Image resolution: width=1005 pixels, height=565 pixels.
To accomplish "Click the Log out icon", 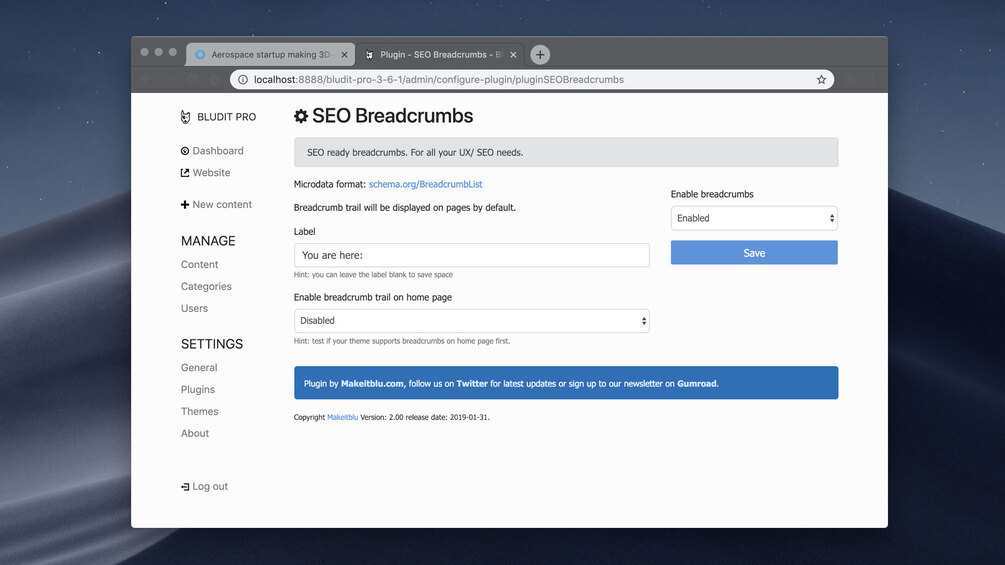I will click(x=185, y=487).
